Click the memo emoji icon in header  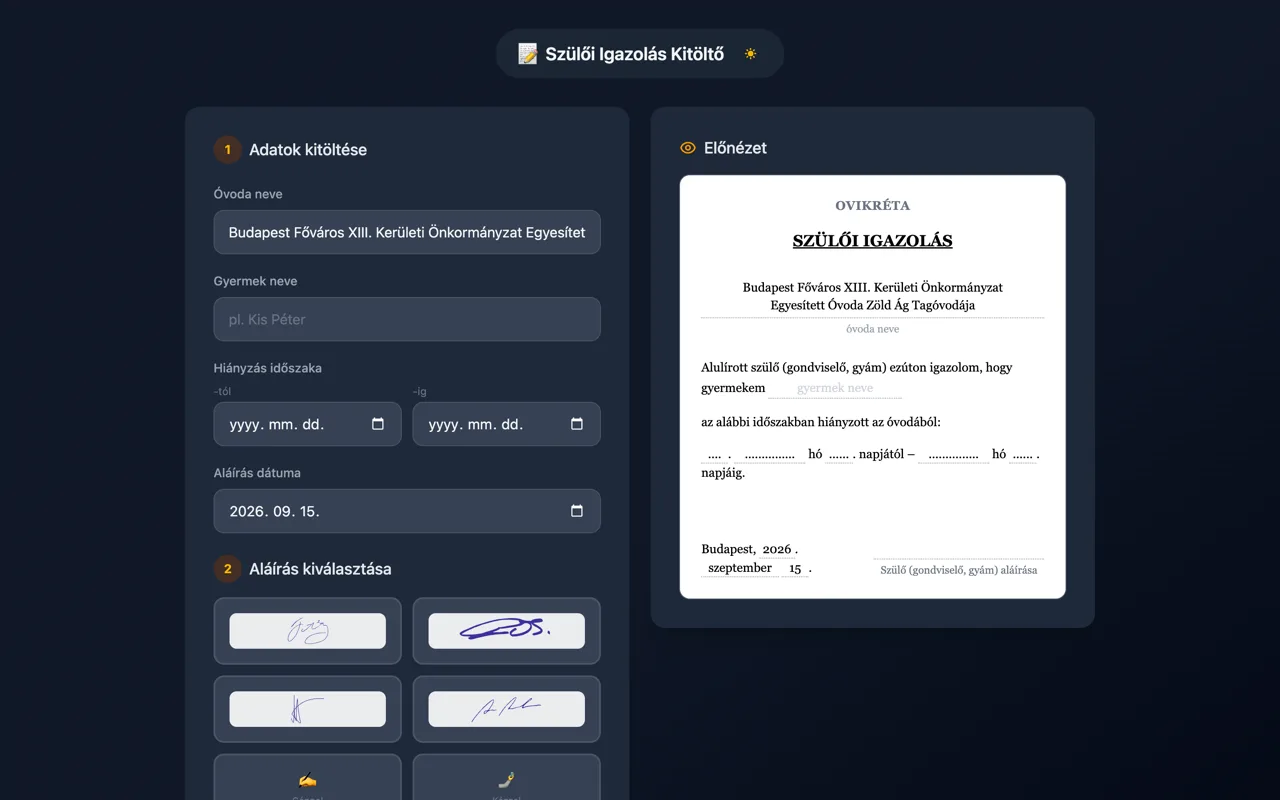(528, 54)
